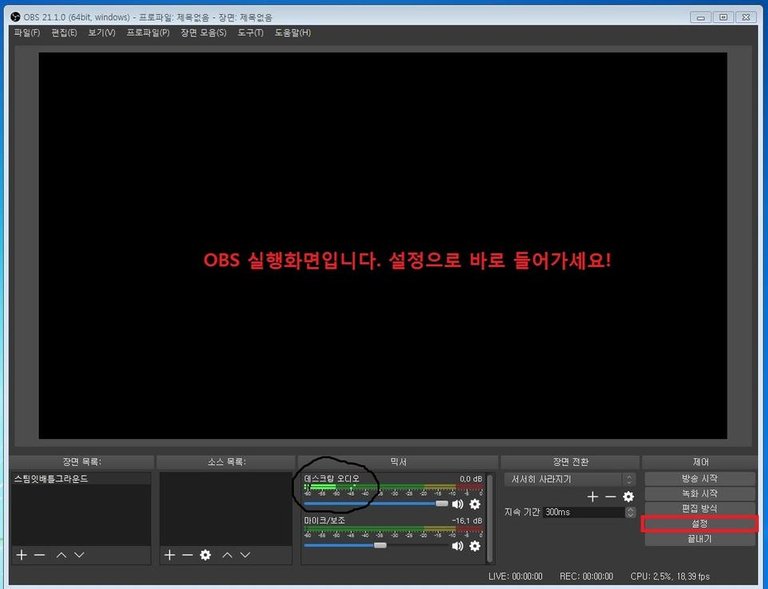
Task: Remove source with the minus icon
Action: (x=187, y=555)
